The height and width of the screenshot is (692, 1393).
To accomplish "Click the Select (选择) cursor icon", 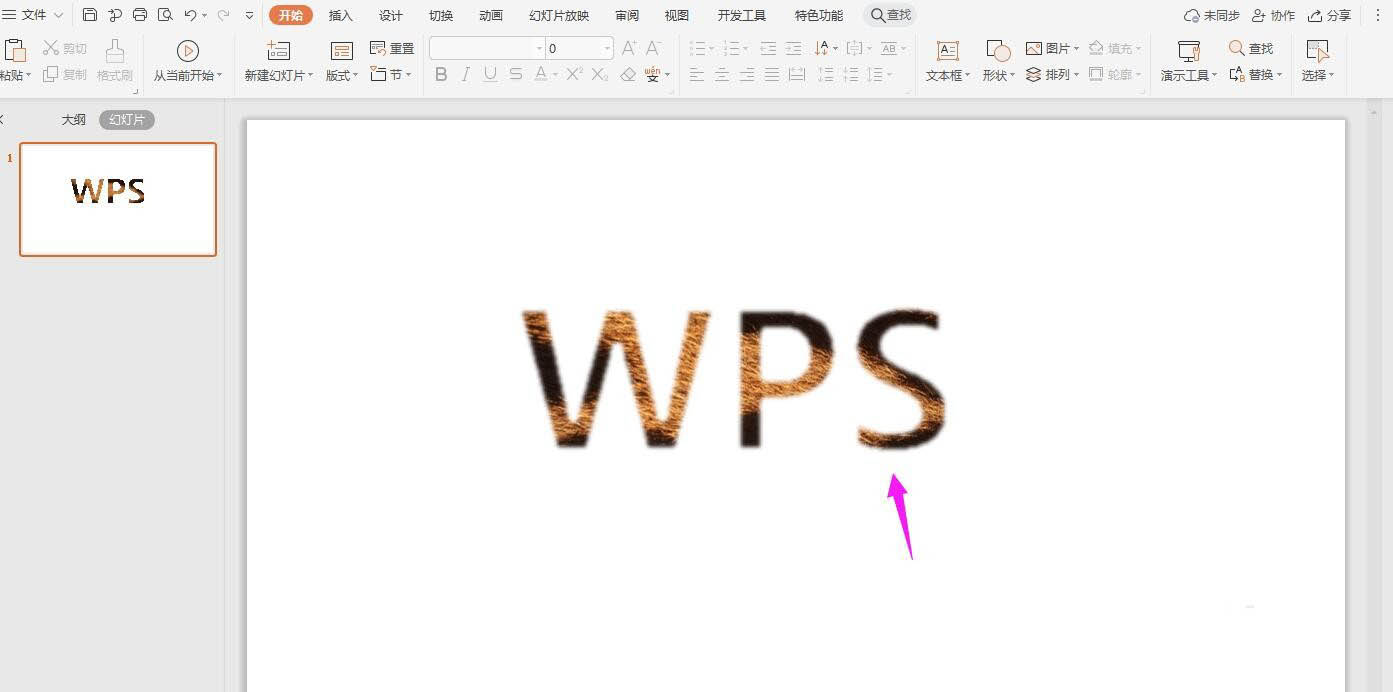I will click(x=1318, y=51).
